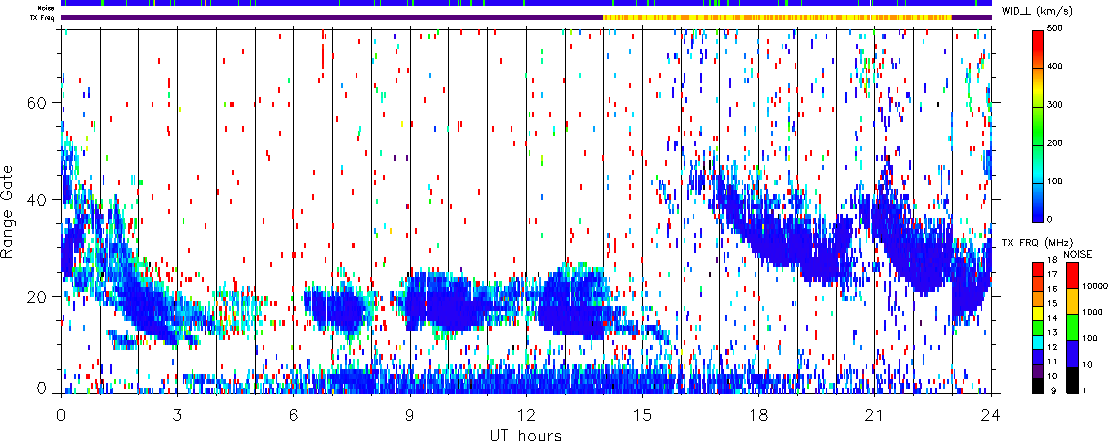Click the blue Noise strip above the plot
Image resolution: width=1108 pixels, height=441 pixels.
click(x=526, y=3)
